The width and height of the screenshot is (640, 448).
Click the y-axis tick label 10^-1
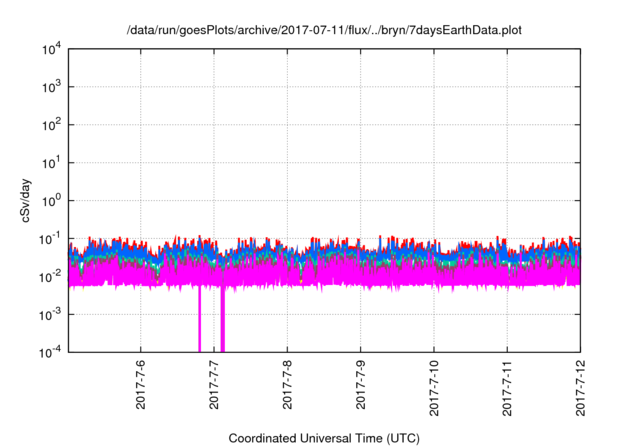coord(50,238)
